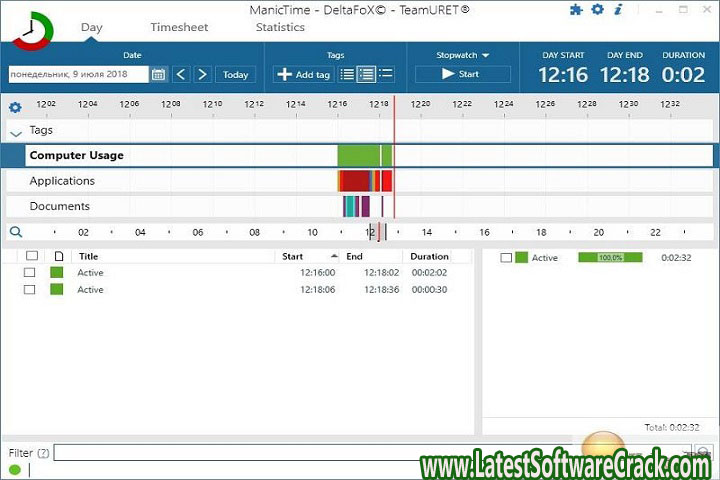Viewport: 720px width, 480px height.
Task: Open the Stopwatch dropdown
Action: (x=462, y=56)
